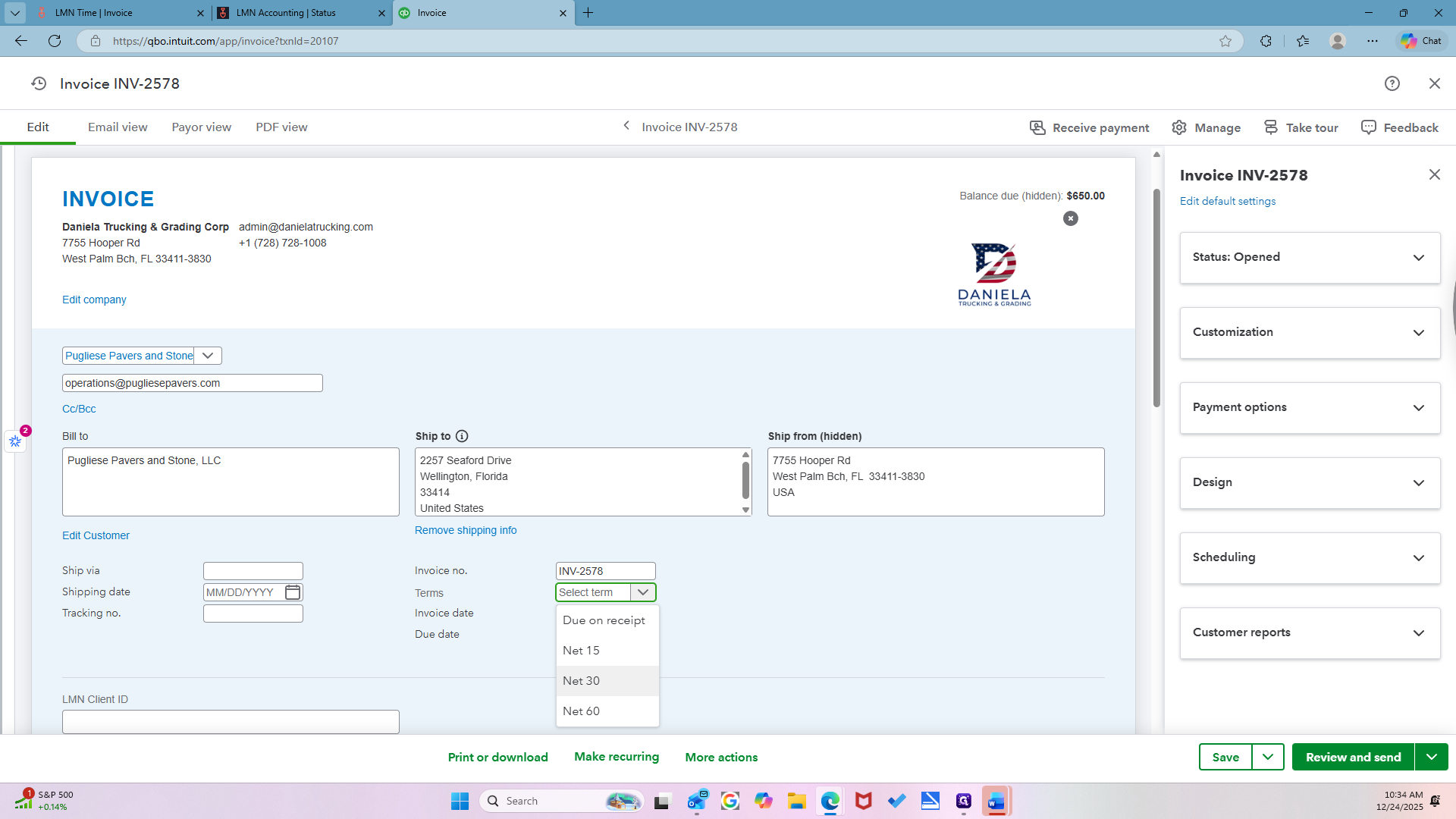Viewport: 1456px width, 819px height.
Task: Click the Take tour icon
Action: click(1271, 127)
